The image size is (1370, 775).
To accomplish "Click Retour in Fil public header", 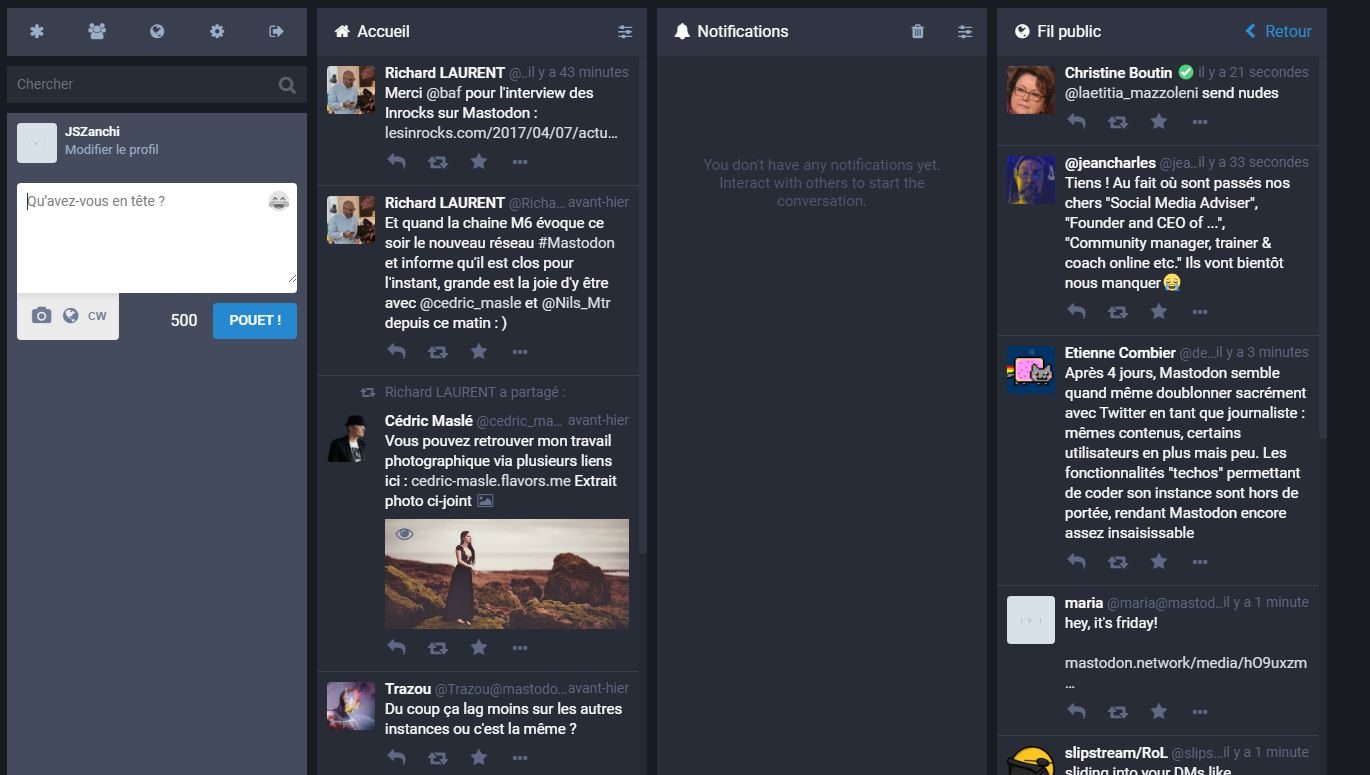I will point(1278,32).
